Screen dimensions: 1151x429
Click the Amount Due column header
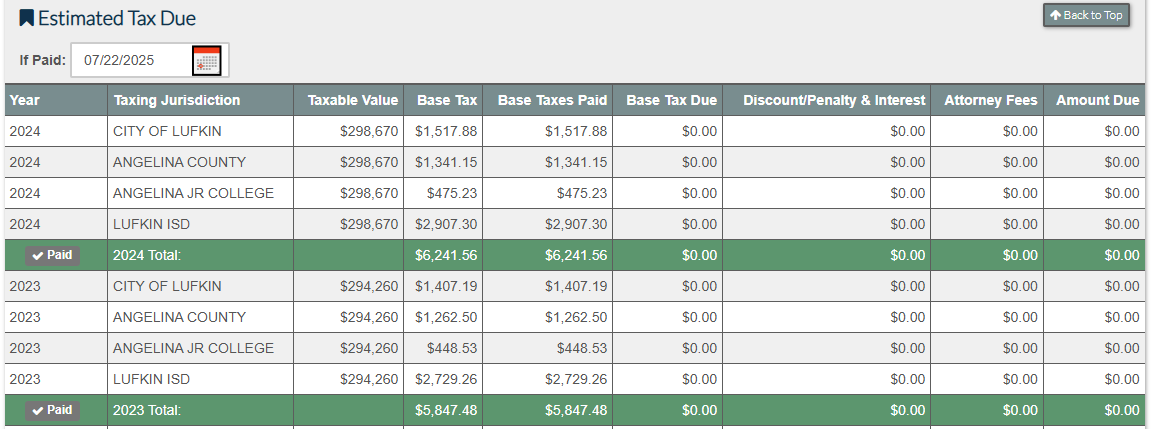pos(1097,100)
